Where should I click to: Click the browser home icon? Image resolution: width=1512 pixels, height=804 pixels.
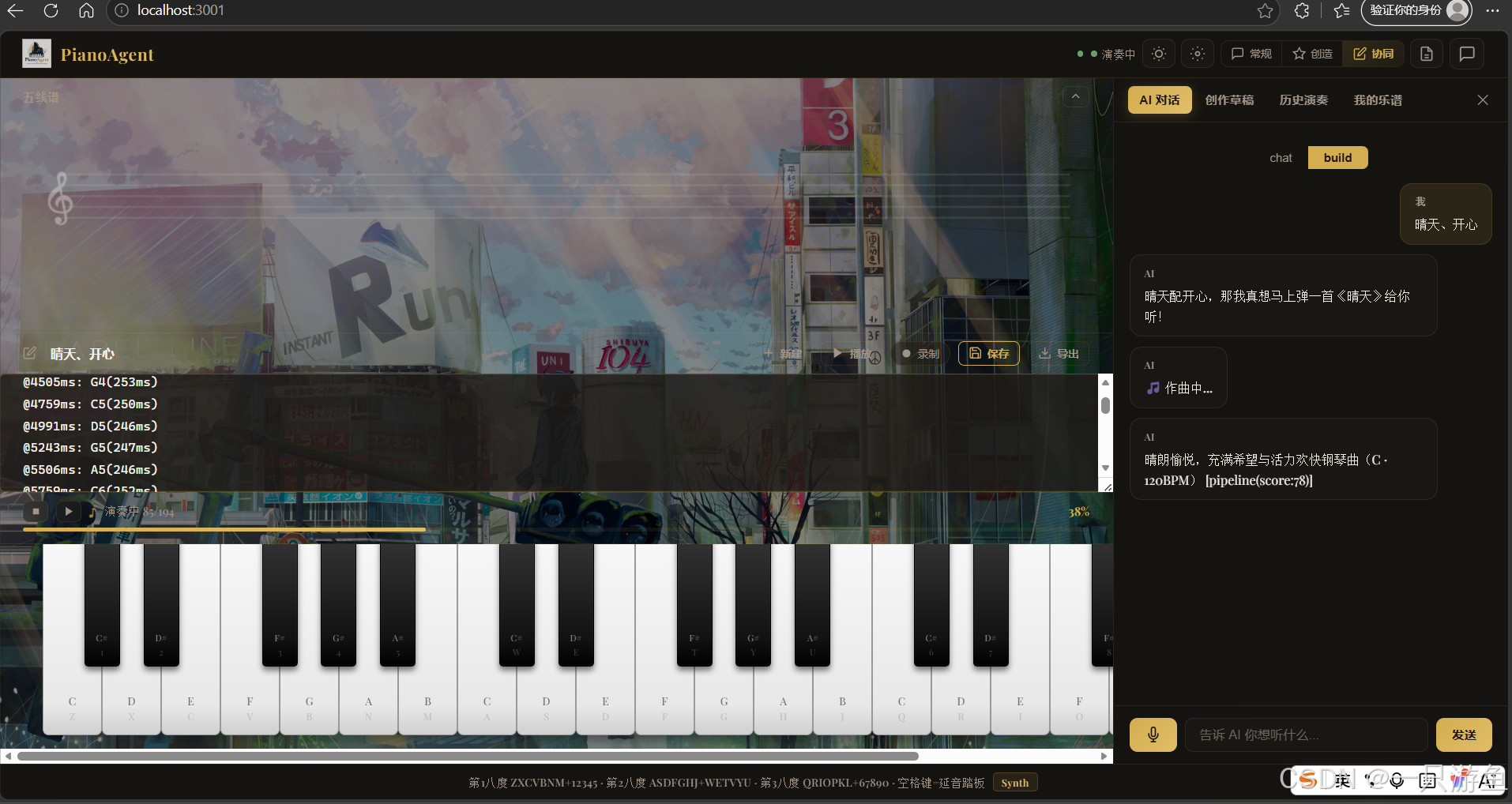[x=86, y=10]
